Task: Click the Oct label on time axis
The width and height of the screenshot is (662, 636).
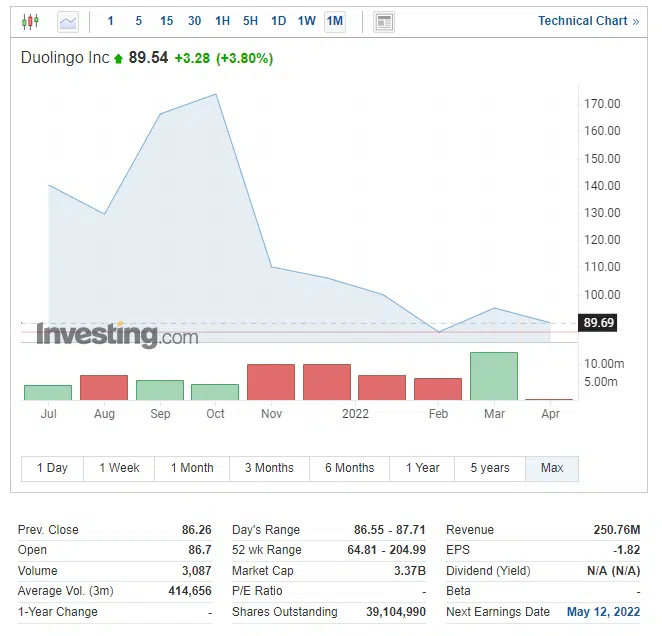Action: [215, 413]
